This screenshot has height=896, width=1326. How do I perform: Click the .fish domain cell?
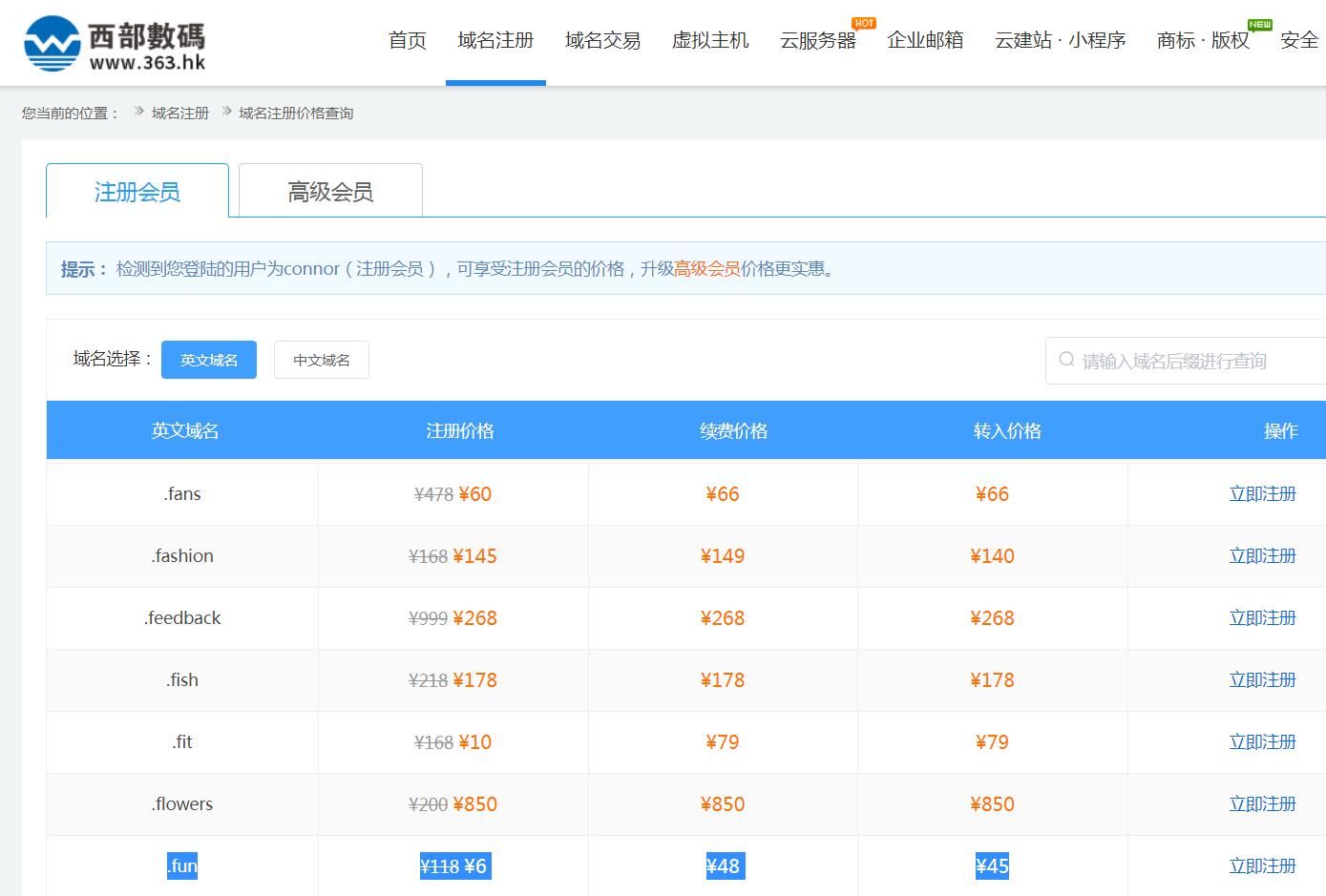pos(182,679)
